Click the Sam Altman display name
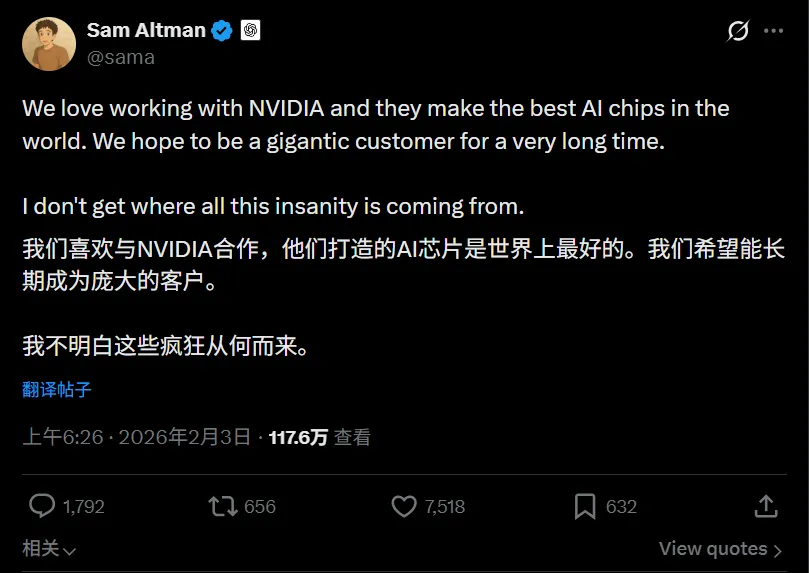Viewport: 809px width, 573px height. 145,31
